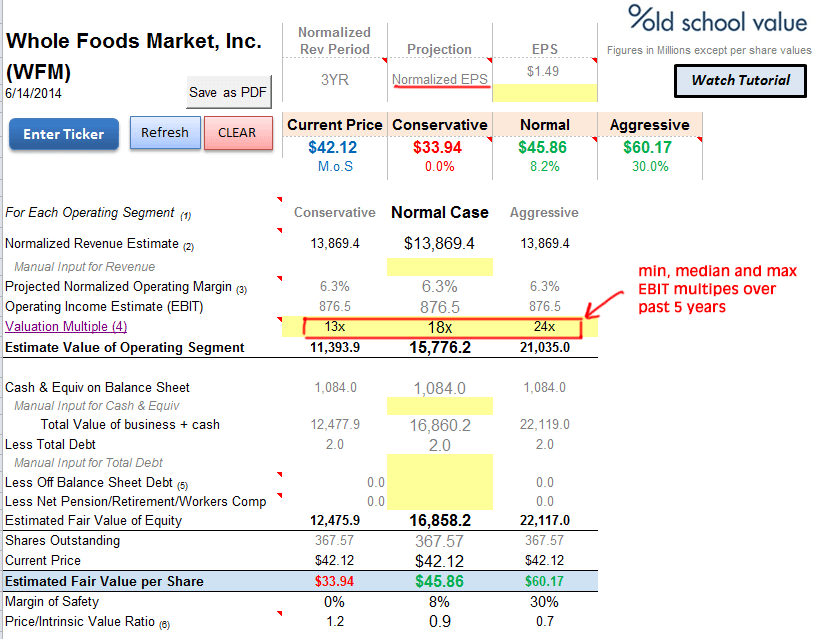Click the 0.0% margin under Conservative
The width and height of the screenshot is (815, 639).
(440, 167)
